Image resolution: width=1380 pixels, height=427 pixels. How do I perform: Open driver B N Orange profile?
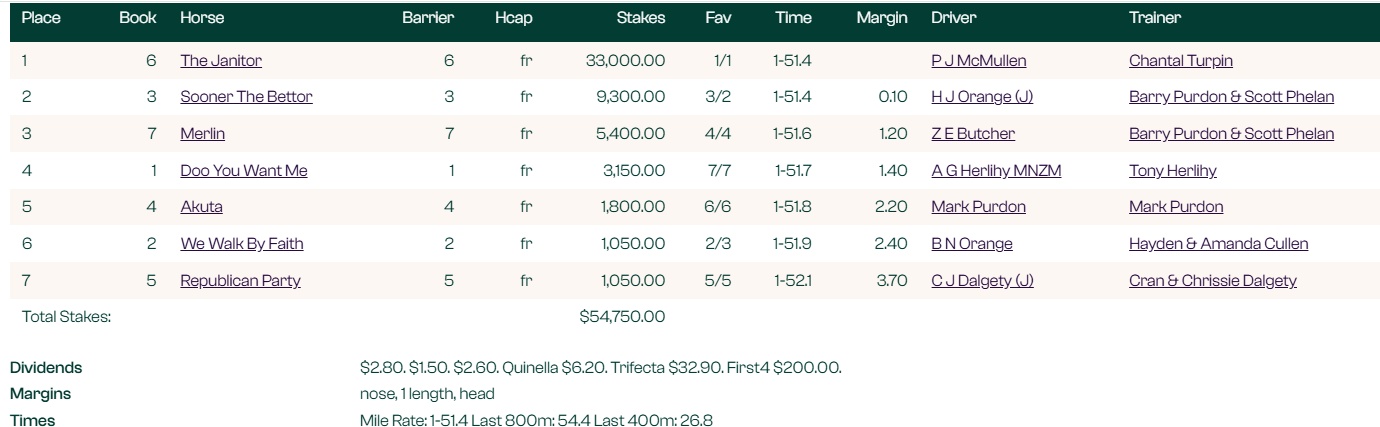pos(971,244)
